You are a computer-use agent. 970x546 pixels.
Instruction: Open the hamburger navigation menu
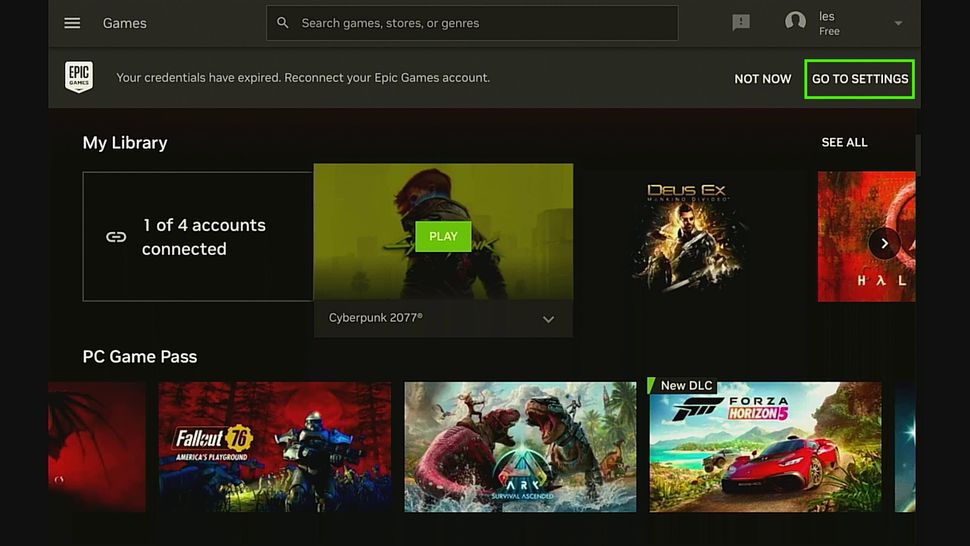(x=72, y=23)
